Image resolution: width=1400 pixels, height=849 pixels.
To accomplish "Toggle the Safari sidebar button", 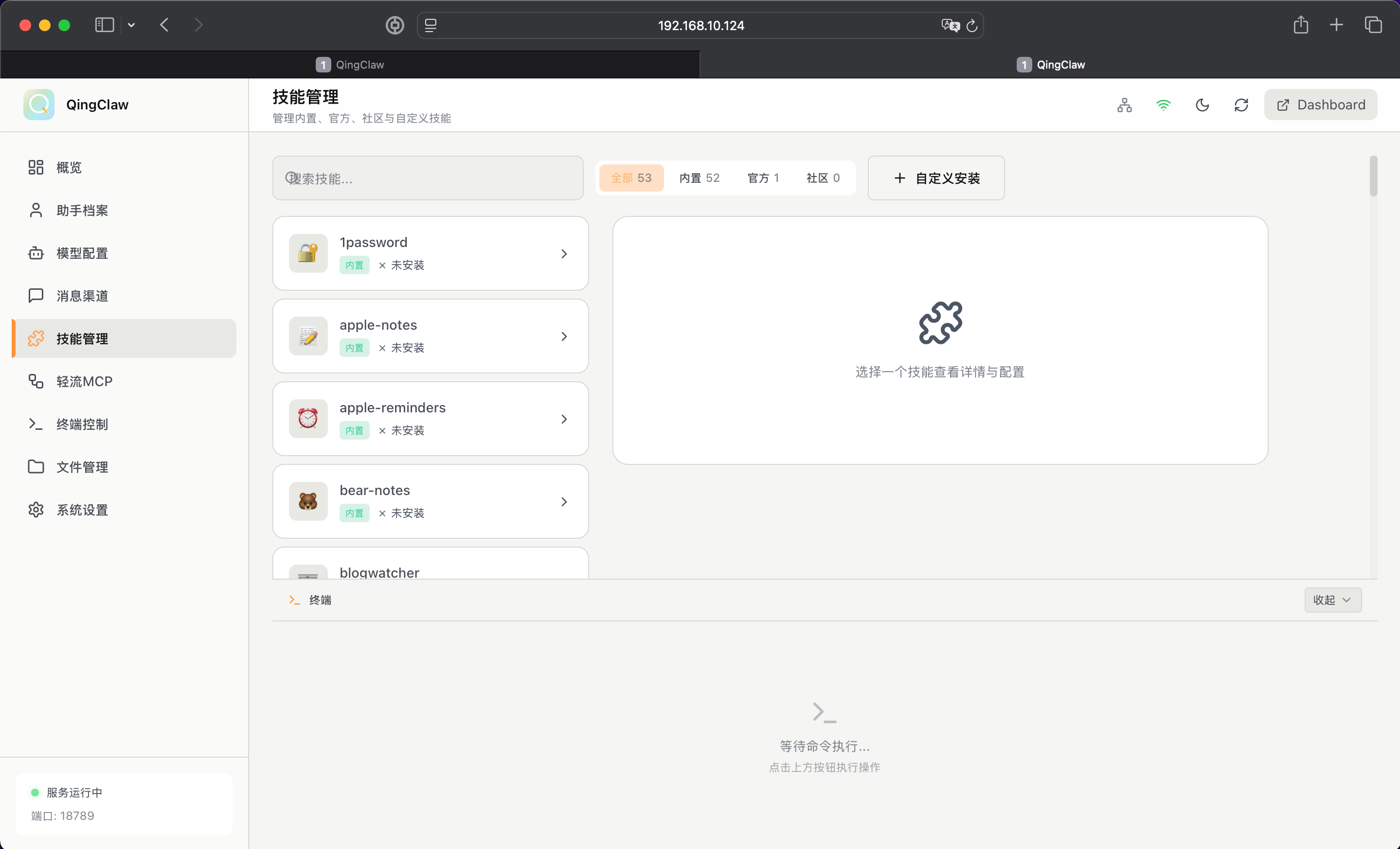I will (x=105, y=25).
